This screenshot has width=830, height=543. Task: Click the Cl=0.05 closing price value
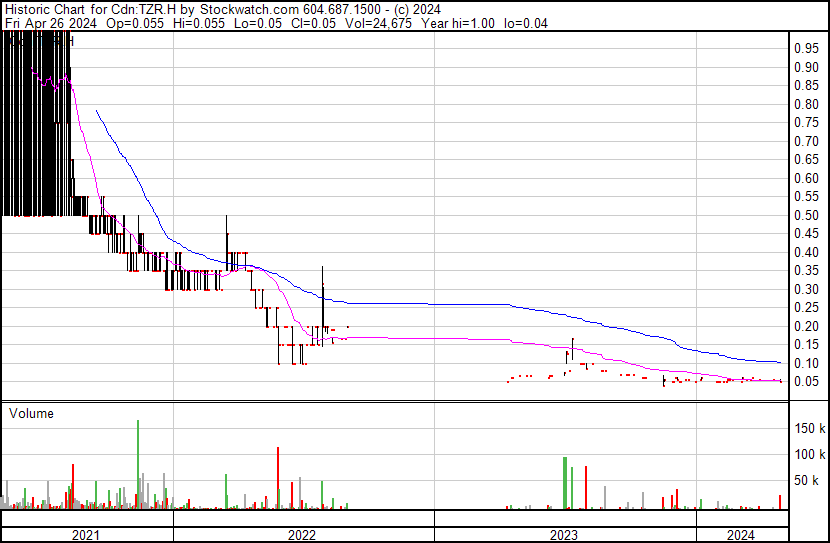(313, 23)
